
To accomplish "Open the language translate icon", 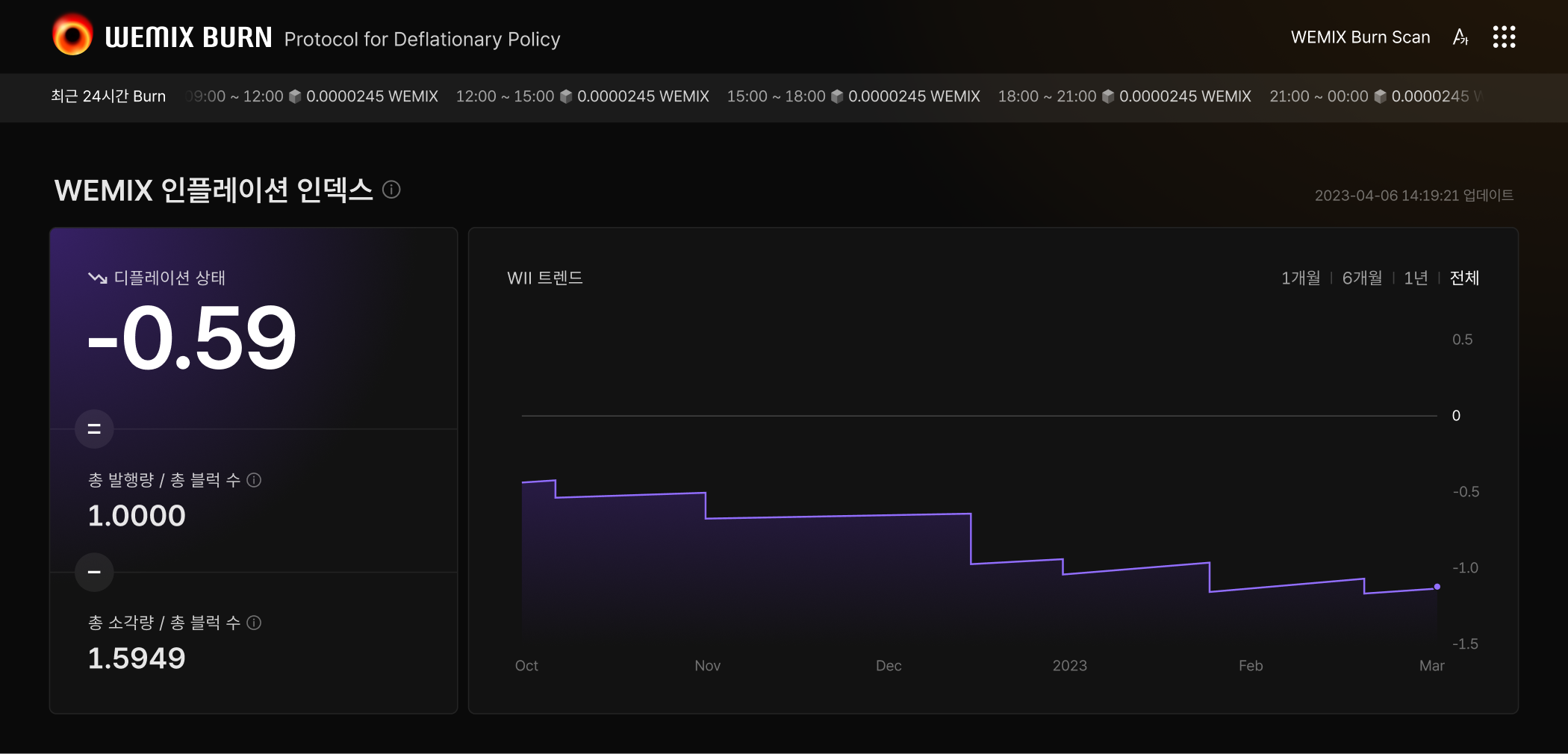I will pos(1460,37).
